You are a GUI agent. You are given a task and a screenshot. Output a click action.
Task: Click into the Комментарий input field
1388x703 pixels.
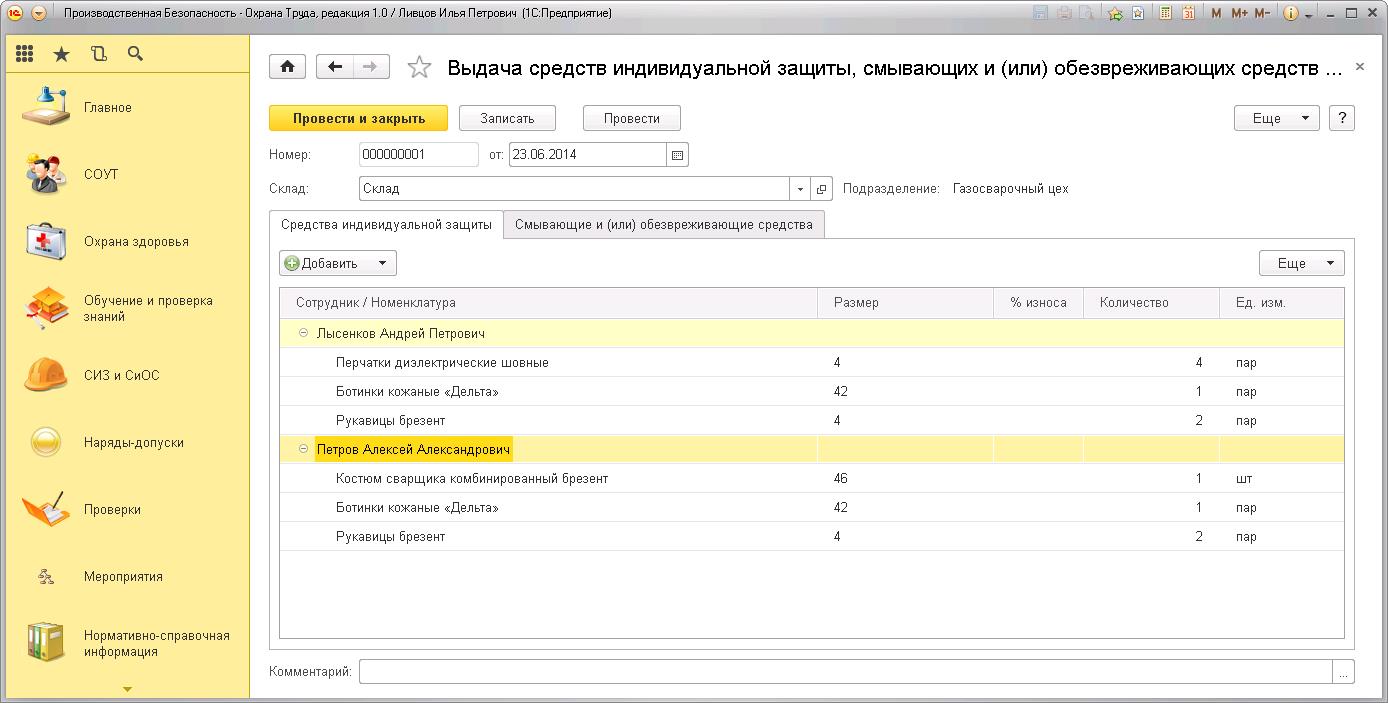pos(845,671)
